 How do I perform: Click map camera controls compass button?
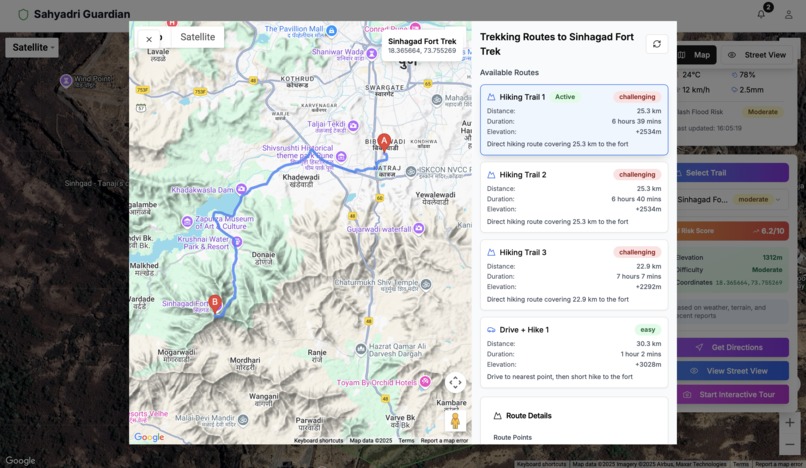tap(455, 383)
